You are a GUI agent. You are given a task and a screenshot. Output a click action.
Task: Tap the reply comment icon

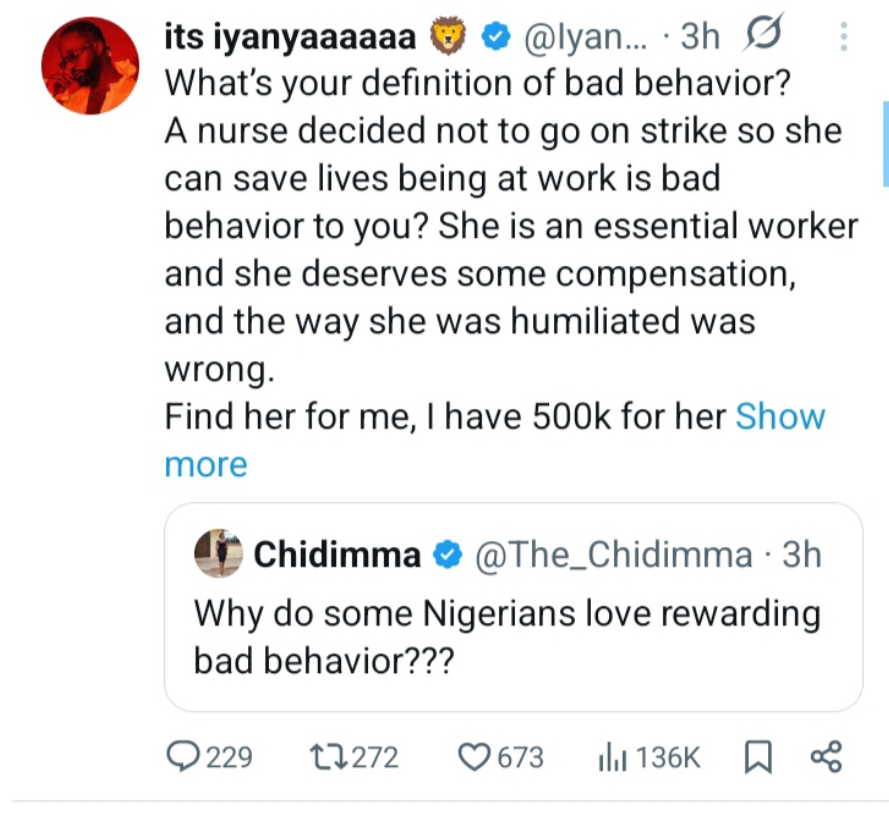click(x=184, y=758)
